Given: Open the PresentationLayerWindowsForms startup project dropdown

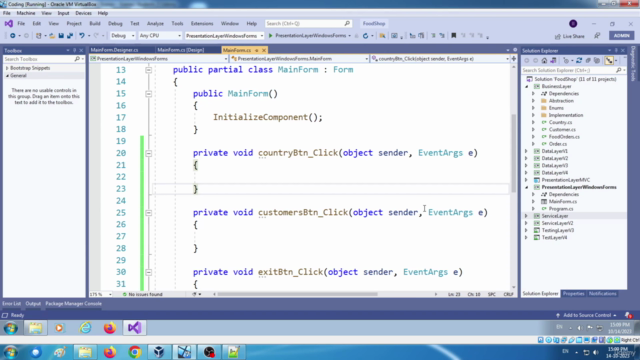Looking at the screenshot, I should 224,36.
